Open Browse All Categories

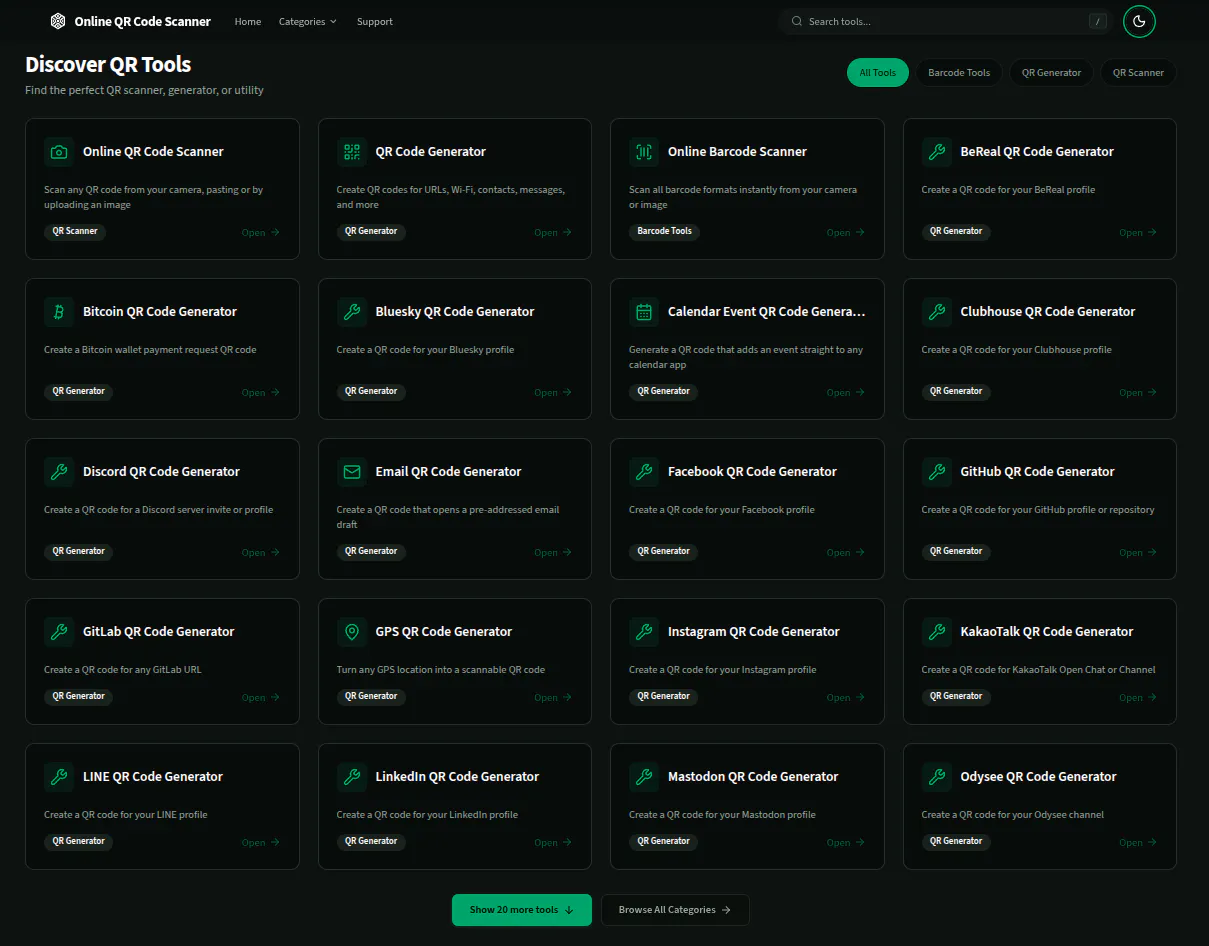coord(675,910)
